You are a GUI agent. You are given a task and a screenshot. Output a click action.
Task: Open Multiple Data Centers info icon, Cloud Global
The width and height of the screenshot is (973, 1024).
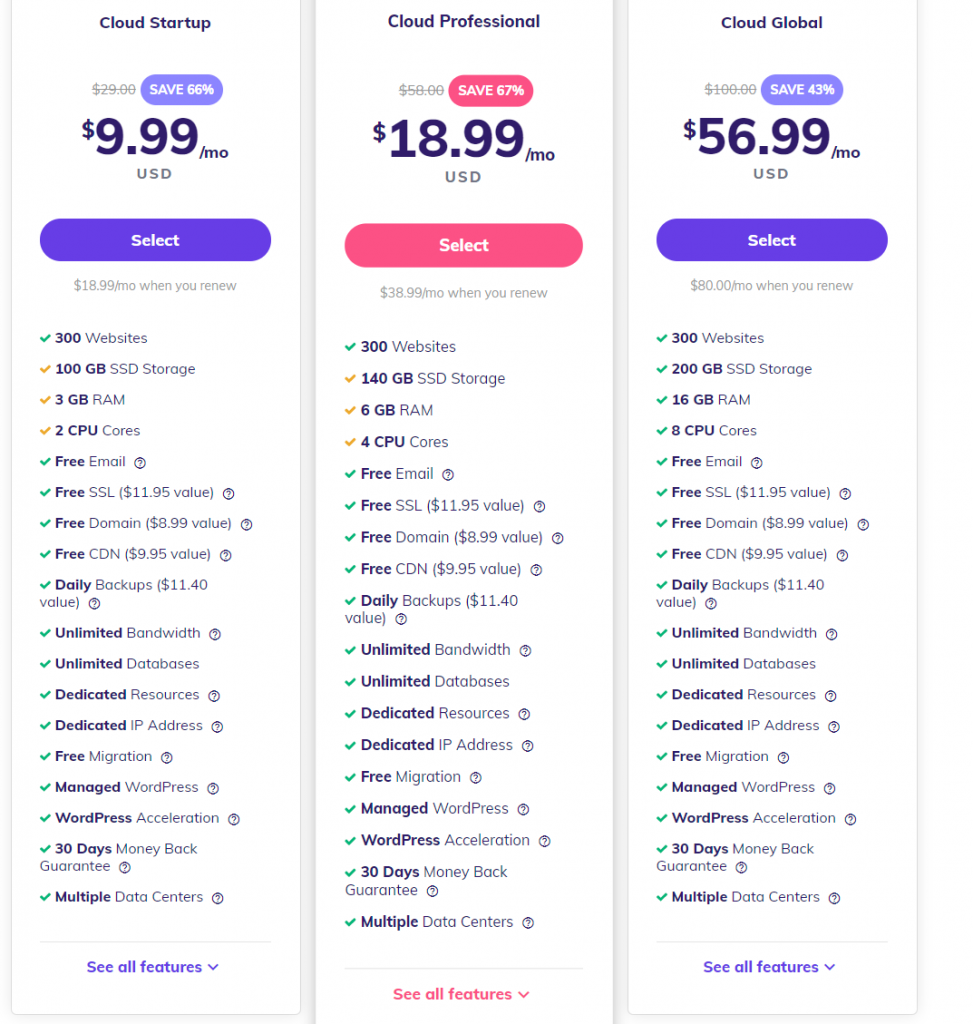pos(835,899)
